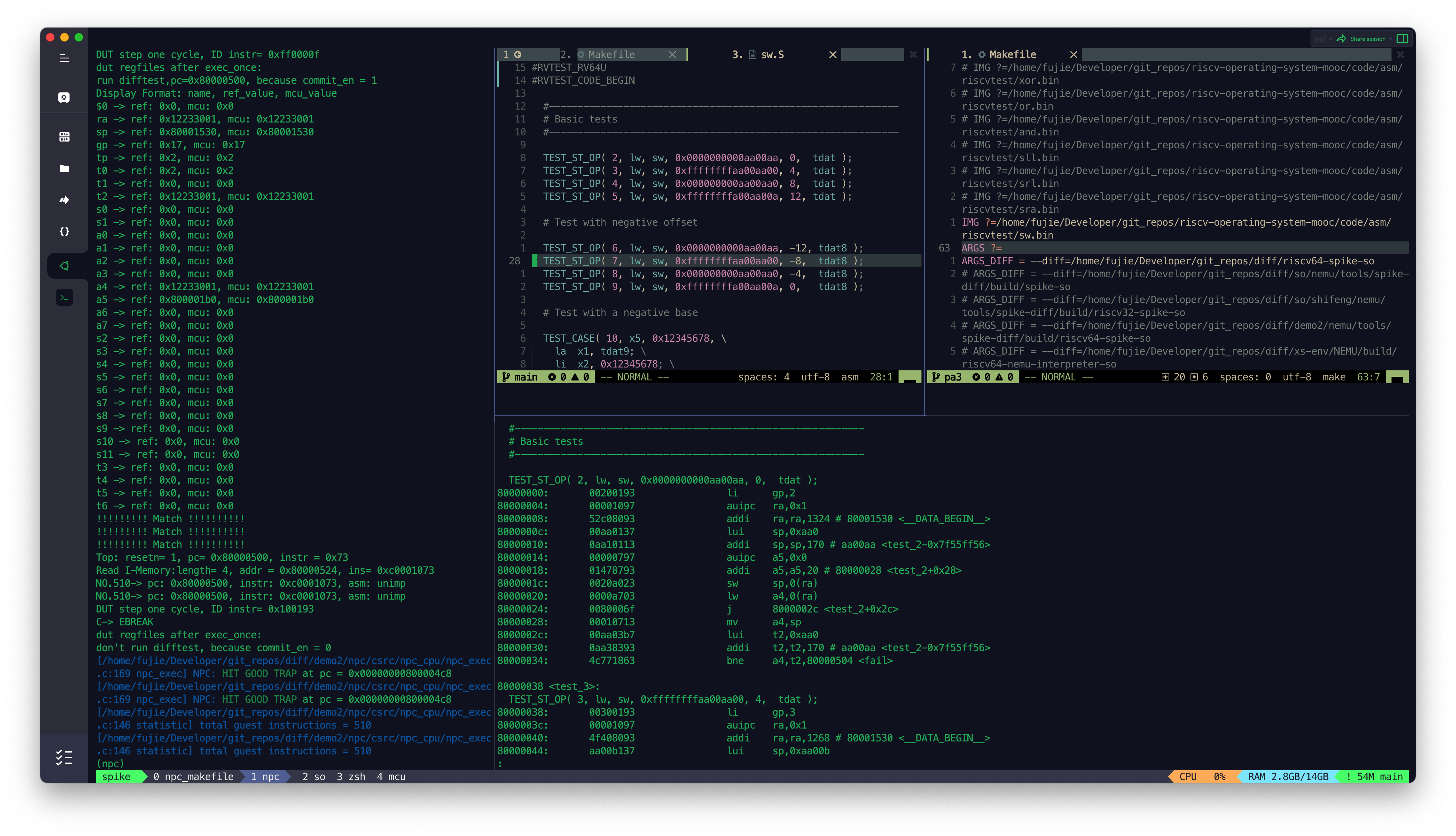This screenshot has height=836, width=1456.
Task: Click the main git branch indicator in left statusline
Action: [519, 377]
